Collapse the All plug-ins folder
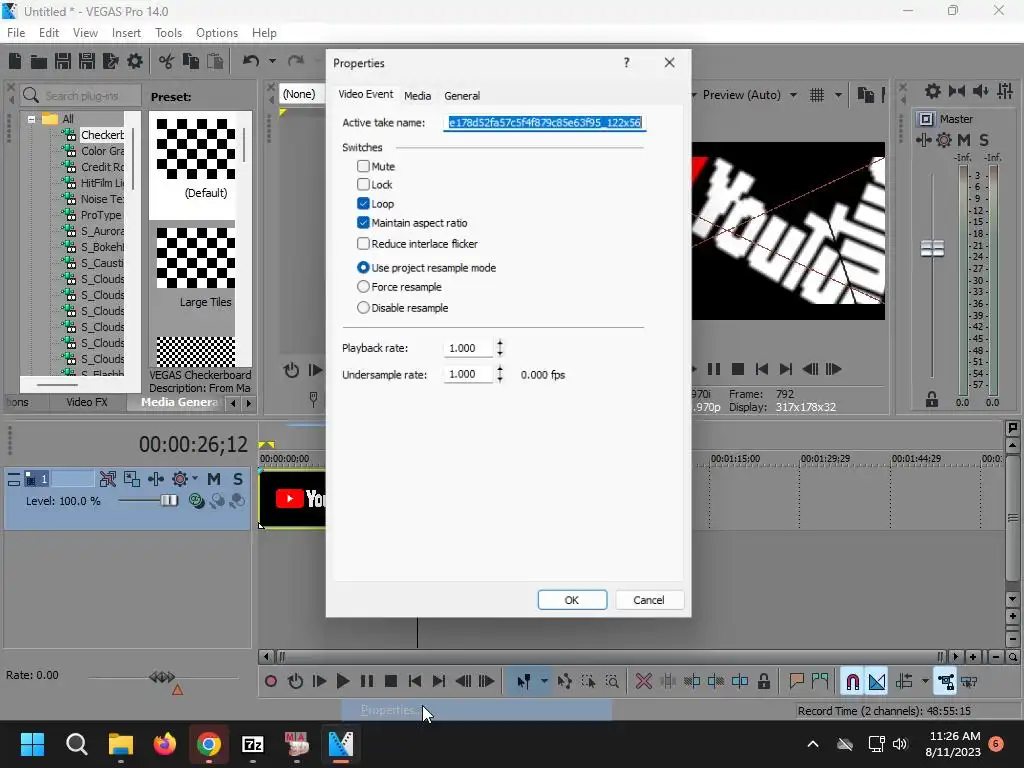1024x768 pixels. coord(31,119)
